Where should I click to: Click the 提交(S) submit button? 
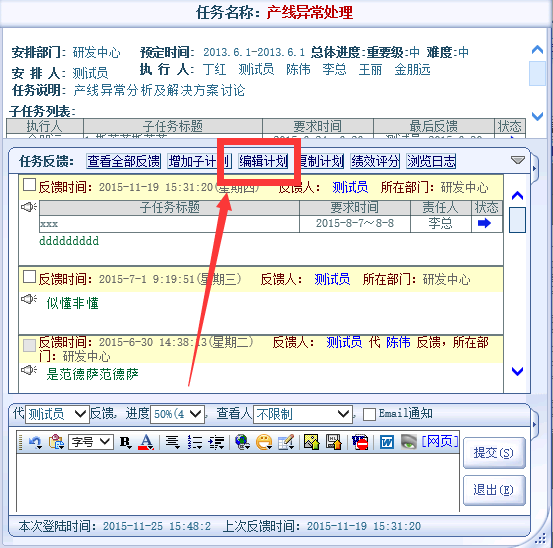[x=494, y=453]
